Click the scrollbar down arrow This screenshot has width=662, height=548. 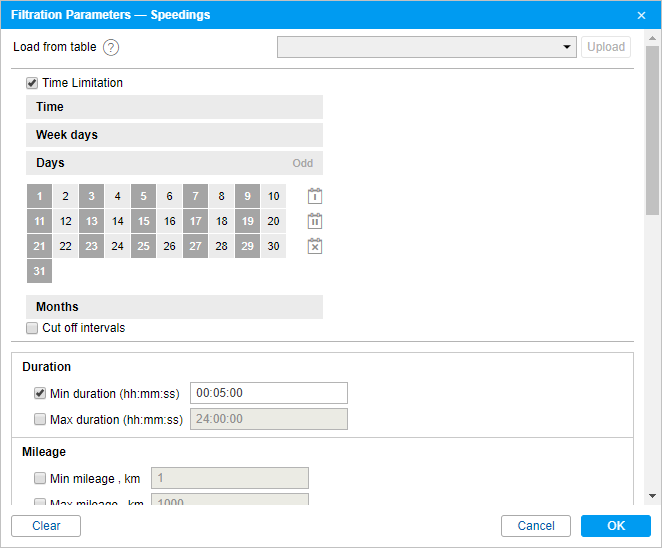pos(652,496)
